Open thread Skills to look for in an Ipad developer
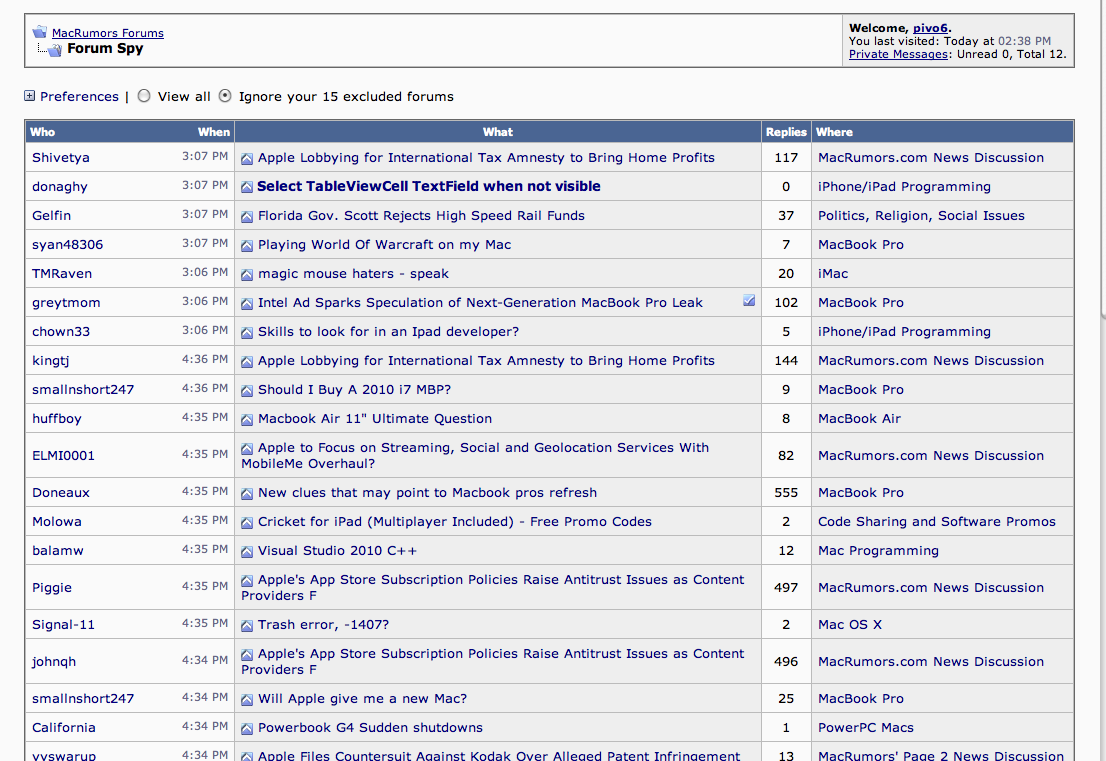The height and width of the screenshot is (761, 1106). (x=388, y=331)
